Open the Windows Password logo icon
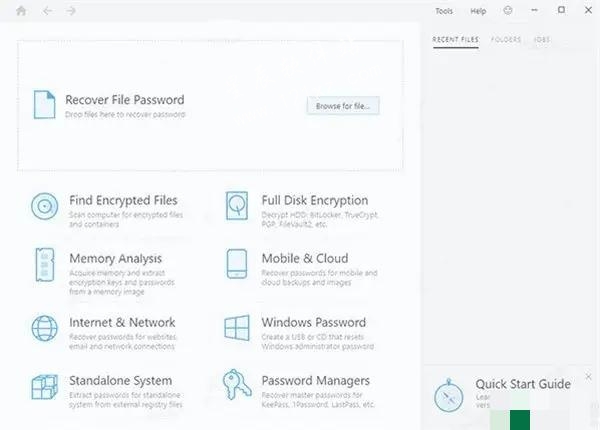Image resolution: width=600 pixels, height=430 pixels. point(237,328)
